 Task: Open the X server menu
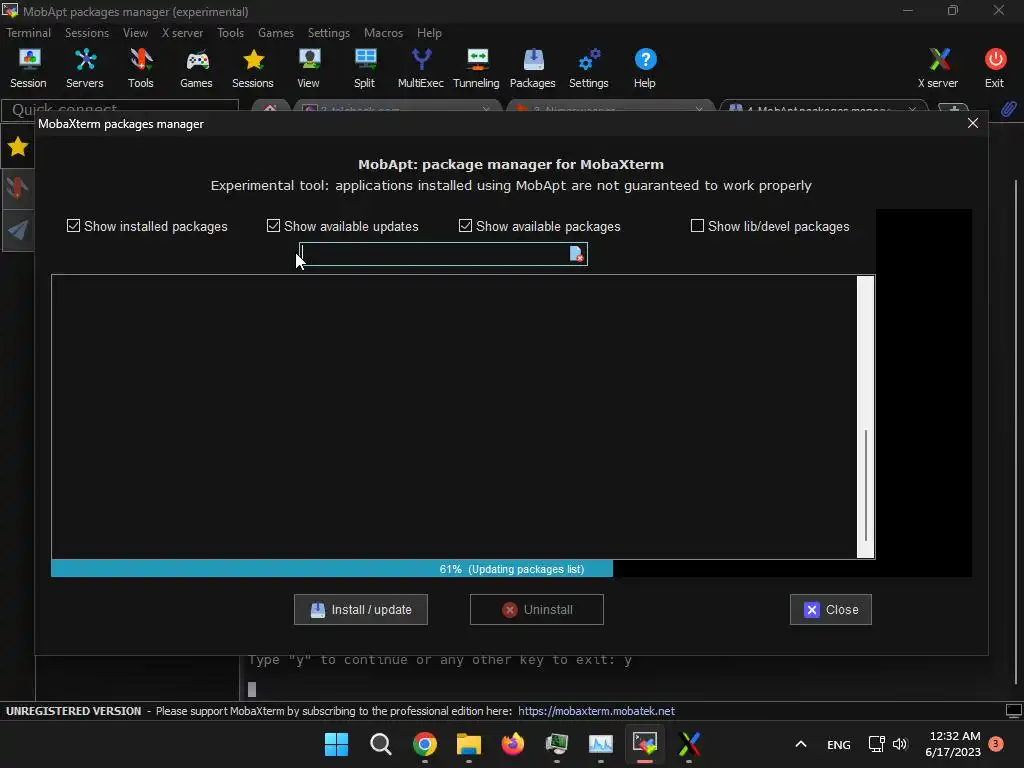pyautogui.click(x=182, y=33)
